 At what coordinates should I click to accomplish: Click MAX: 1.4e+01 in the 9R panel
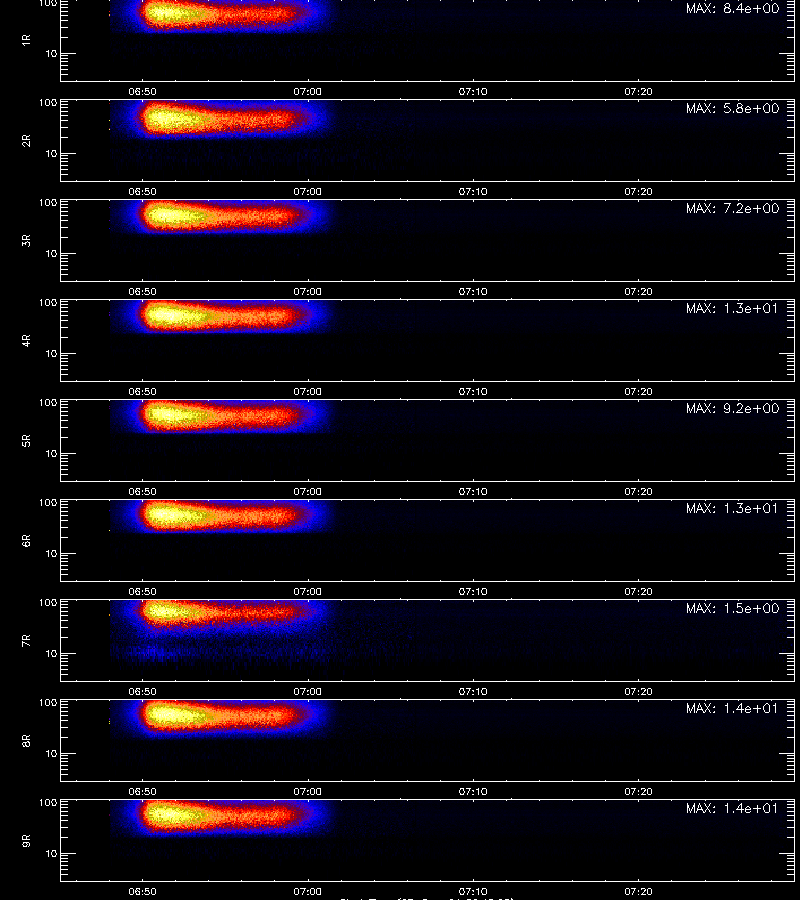coord(732,808)
